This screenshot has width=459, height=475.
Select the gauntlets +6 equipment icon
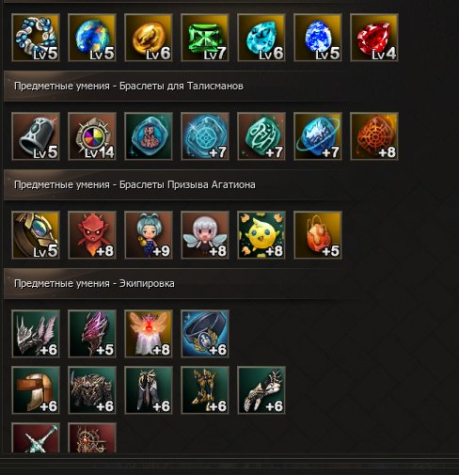(x=262, y=390)
